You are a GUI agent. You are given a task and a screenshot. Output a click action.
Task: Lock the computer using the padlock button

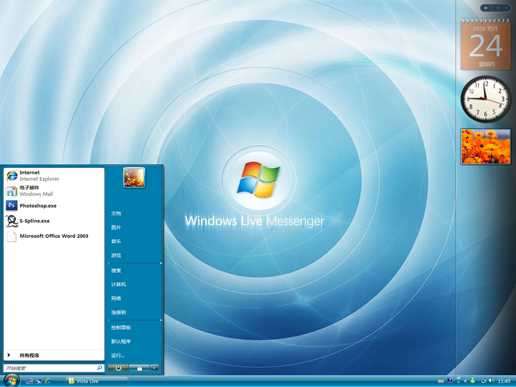tap(139, 368)
